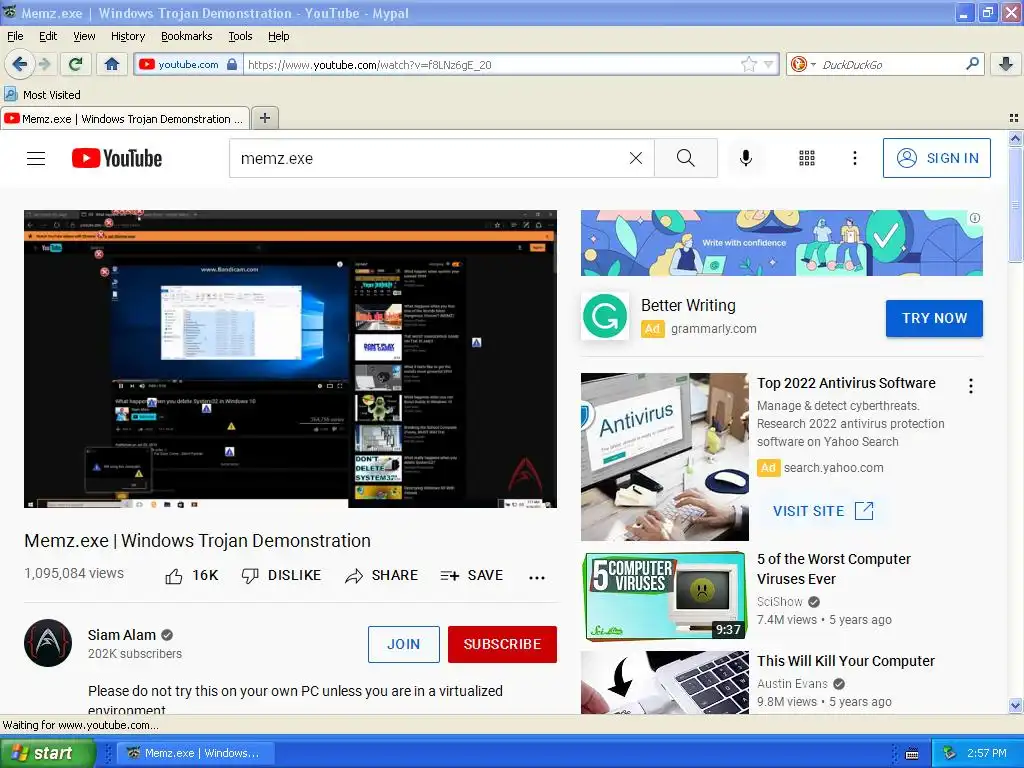
Task: Click the Memz.exe video player
Action: pos(291,359)
